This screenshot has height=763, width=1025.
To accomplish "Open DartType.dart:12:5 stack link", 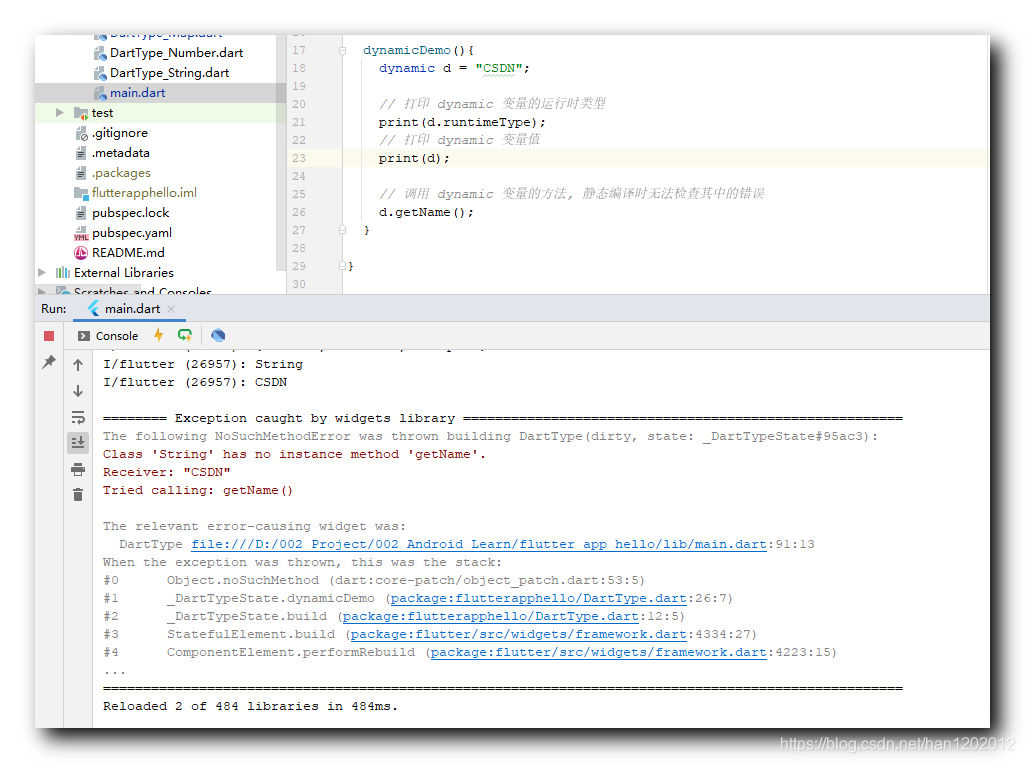I will click(490, 616).
